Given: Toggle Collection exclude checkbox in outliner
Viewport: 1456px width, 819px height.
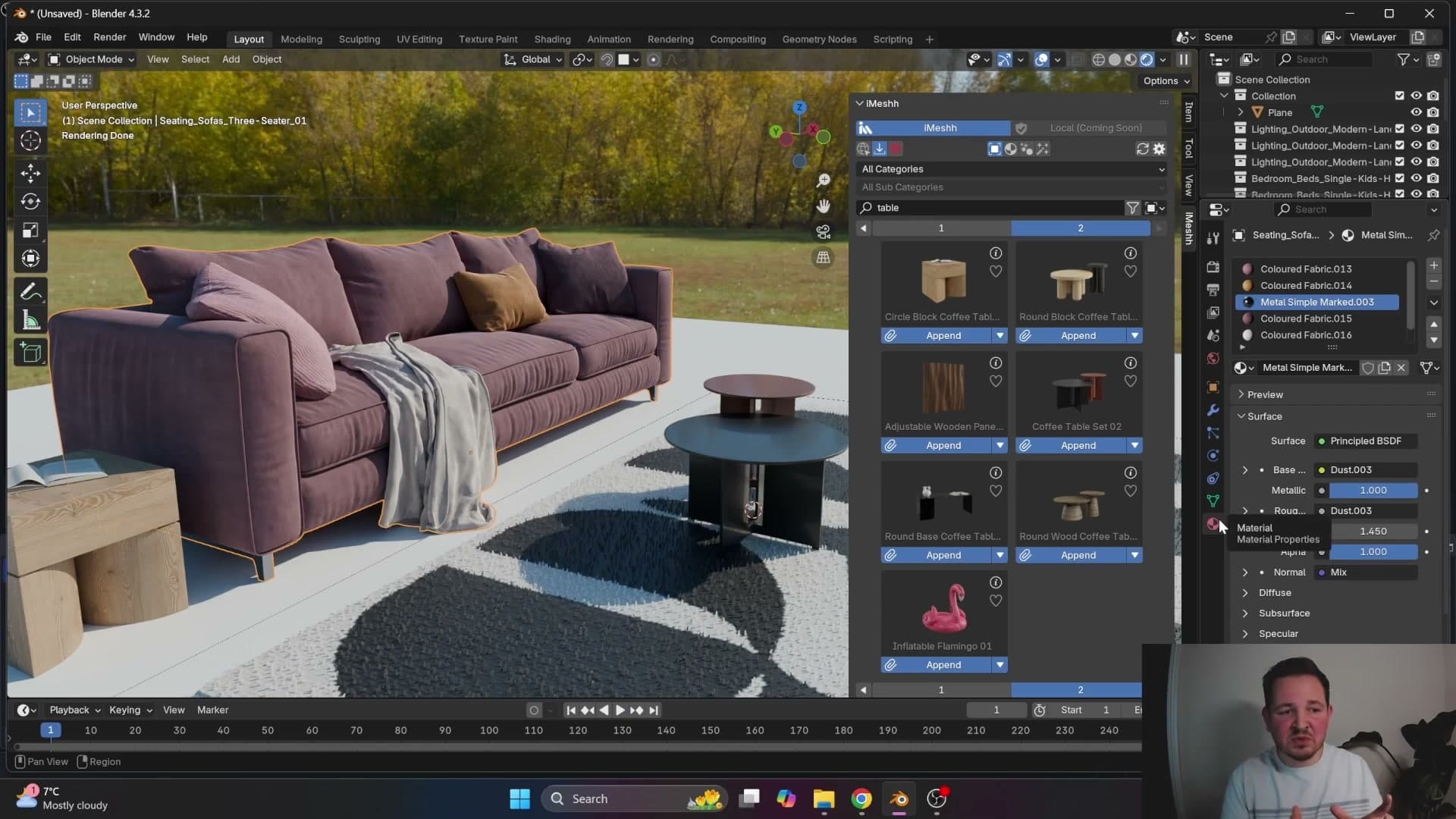Looking at the screenshot, I should [x=1400, y=96].
